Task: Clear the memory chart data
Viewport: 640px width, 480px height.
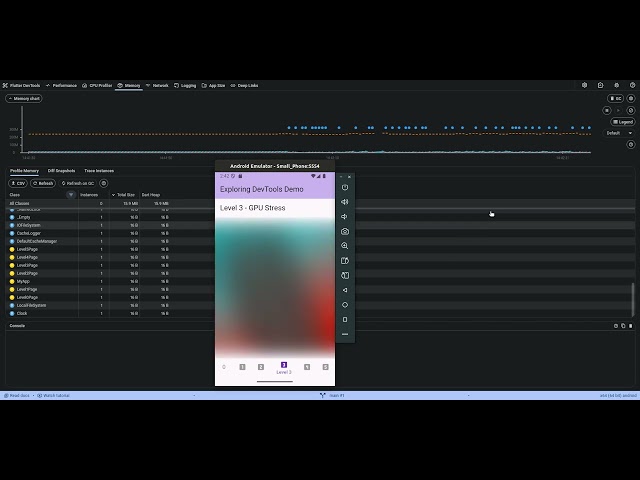Action: [x=631, y=110]
